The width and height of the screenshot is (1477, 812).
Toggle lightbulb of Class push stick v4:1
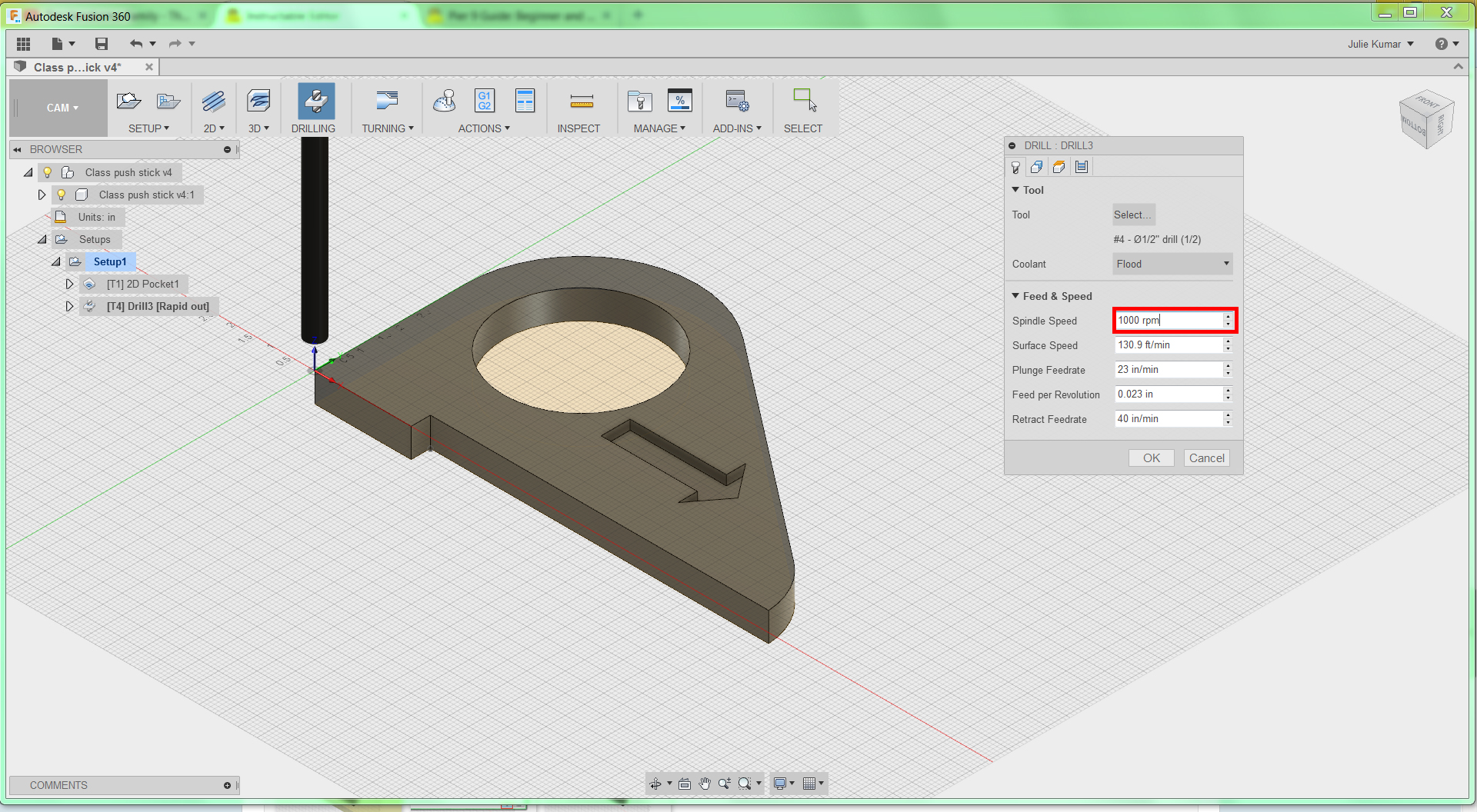tap(62, 195)
